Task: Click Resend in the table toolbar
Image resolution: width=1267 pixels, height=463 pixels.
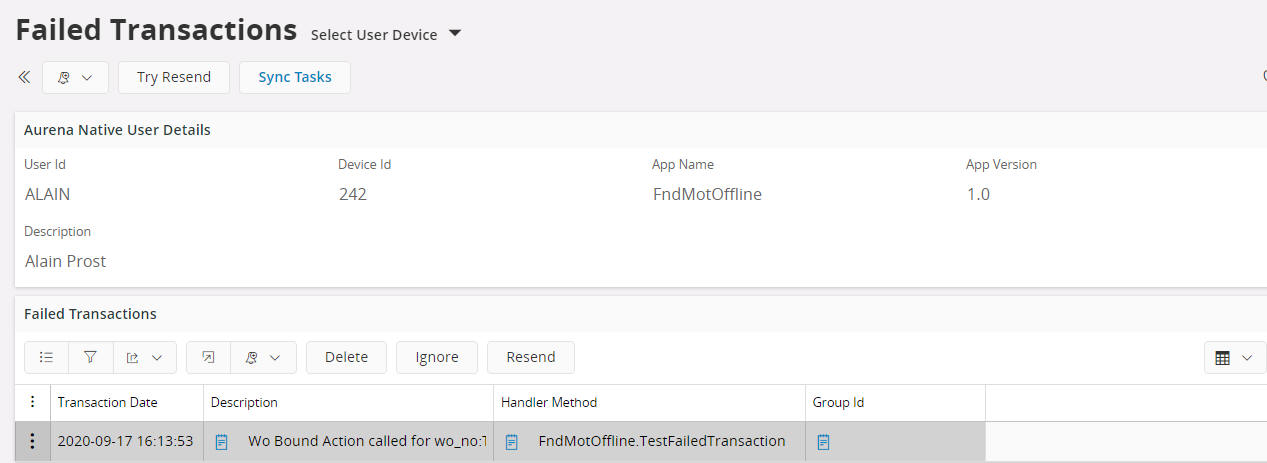Action: 530,357
